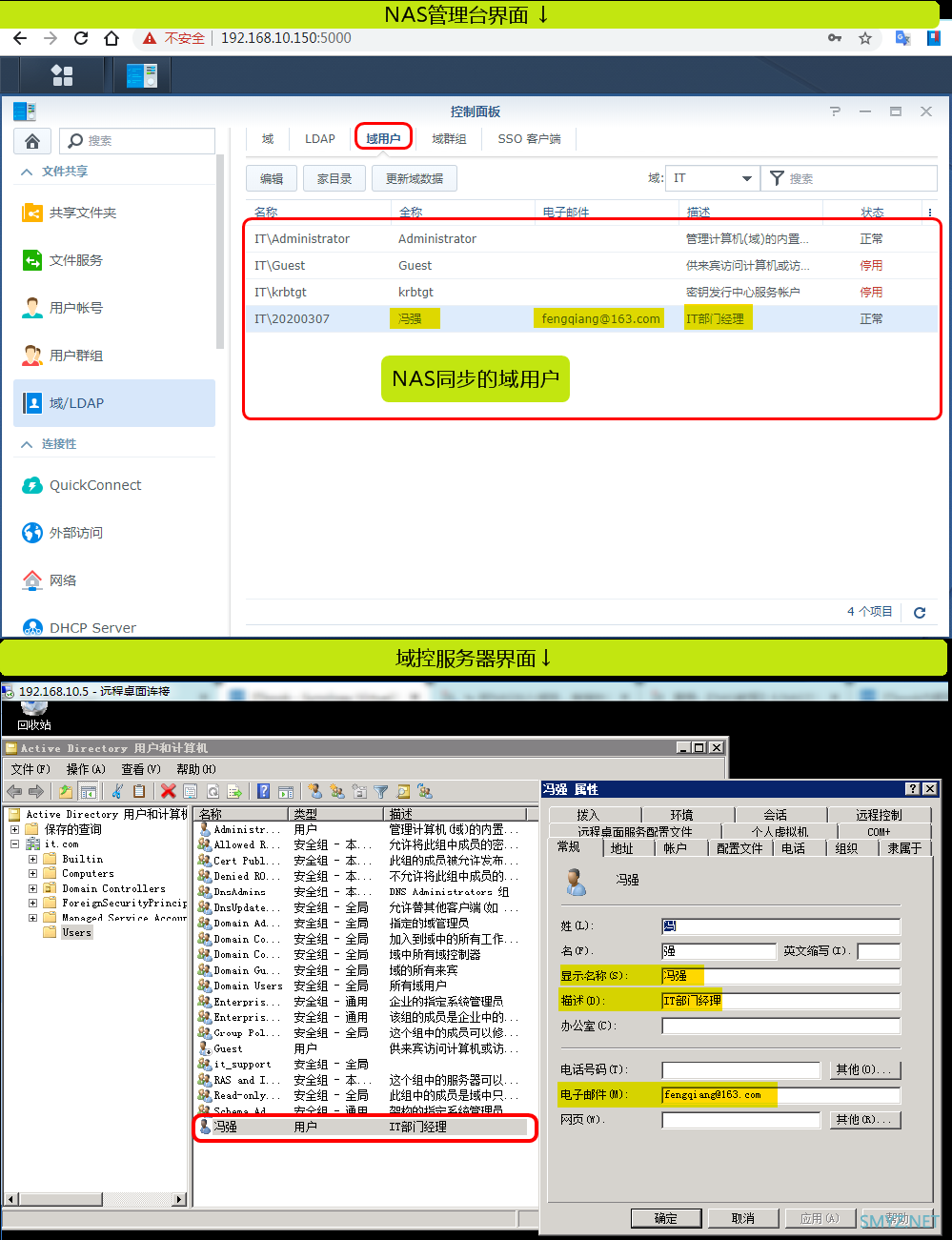Open Control Panel home icon
Screen dimensions: 952x1240
(x=32, y=141)
